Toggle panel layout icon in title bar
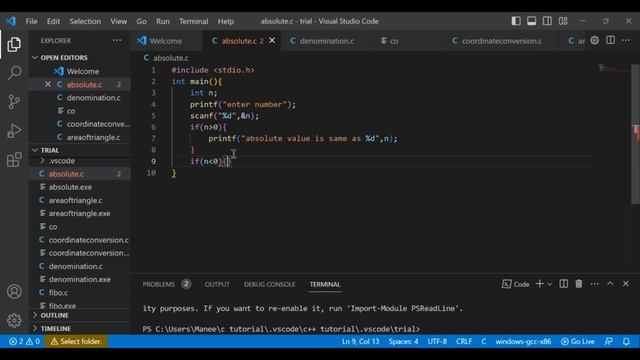The height and width of the screenshot is (360, 640). click(x=531, y=21)
